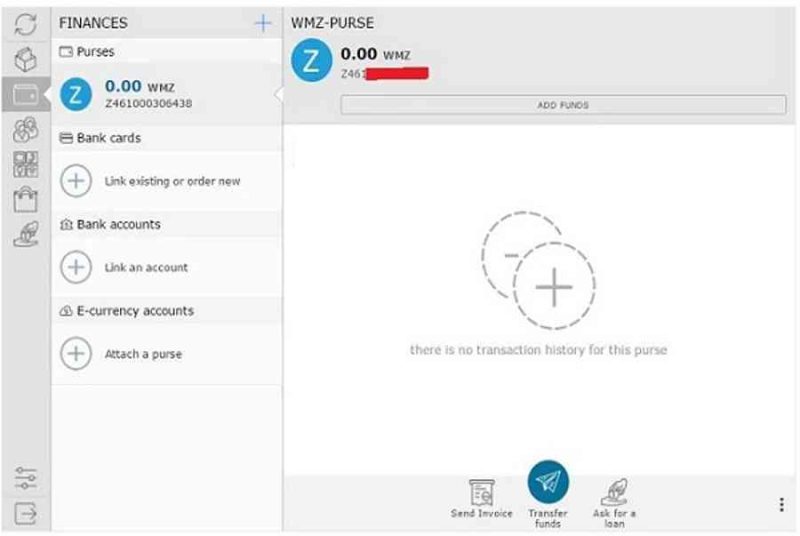Image resolution: width=800 pixels, height=536 pixels.
Task: Open settings sliders icon in sidebar
Action: point(26,478)
